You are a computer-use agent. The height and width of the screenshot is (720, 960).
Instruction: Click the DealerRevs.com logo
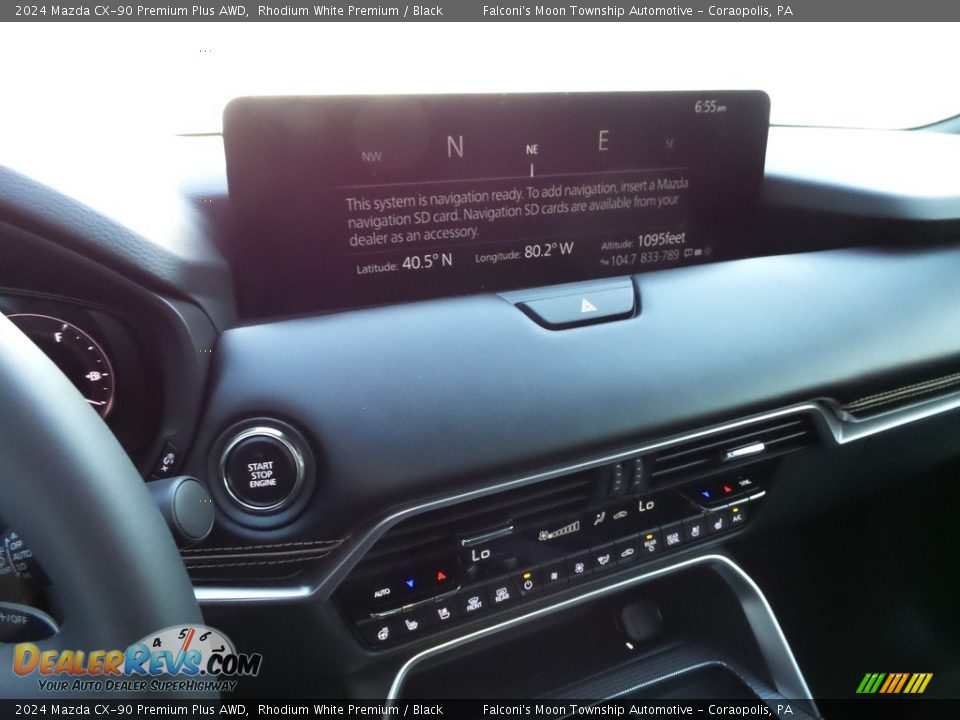pyautogui.click(x=137, y=660)
